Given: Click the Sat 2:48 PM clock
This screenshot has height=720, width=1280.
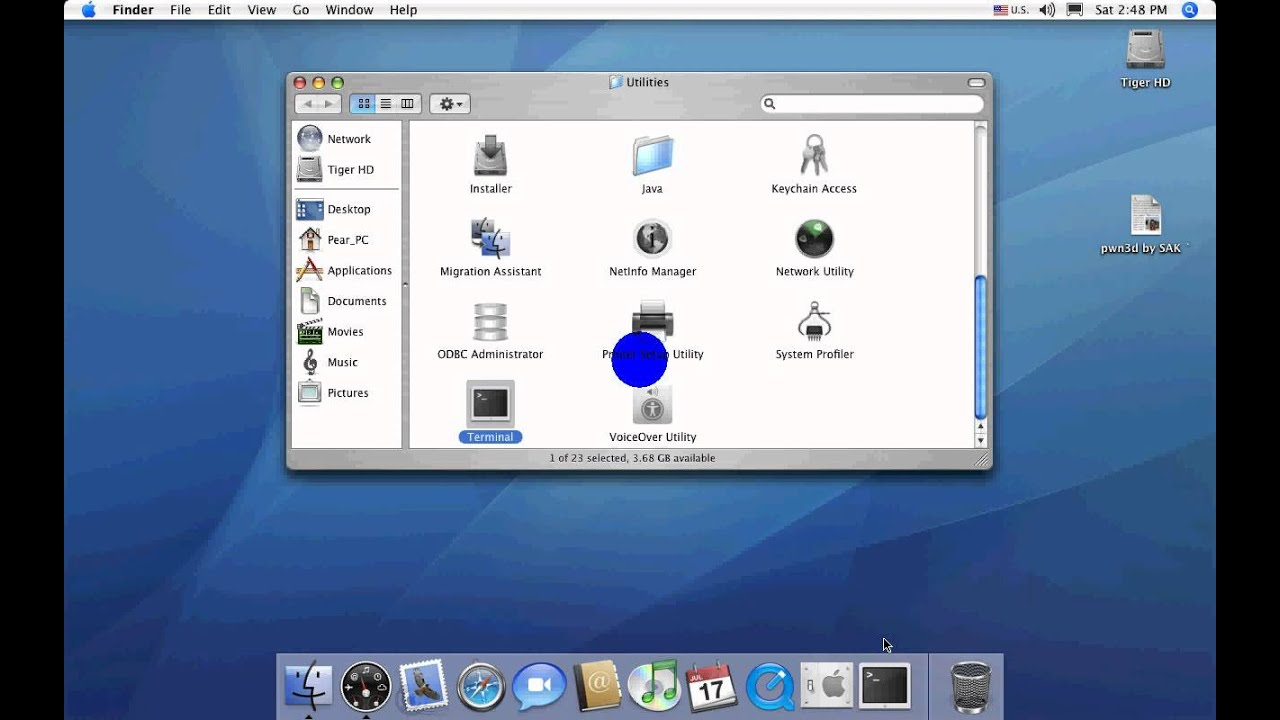Looking at the screenshot, I should click(x=1131, y=10).
